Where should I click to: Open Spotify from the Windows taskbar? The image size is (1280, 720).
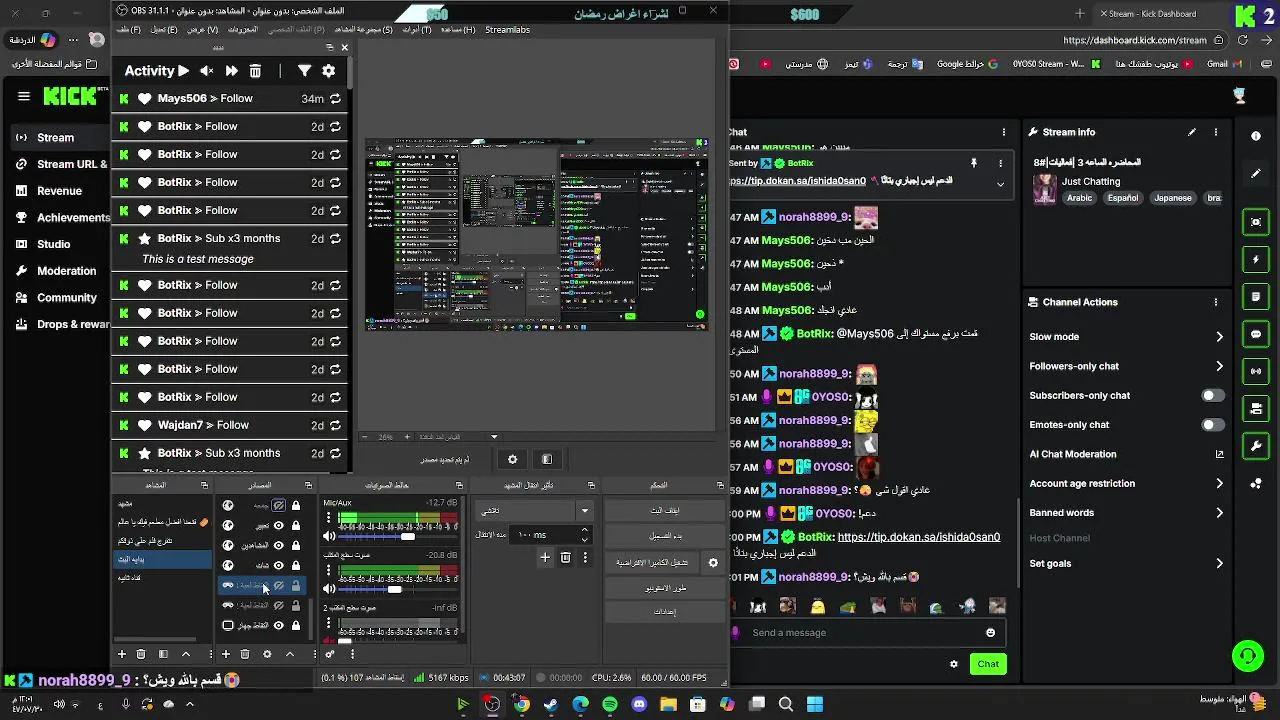[610, 705]
